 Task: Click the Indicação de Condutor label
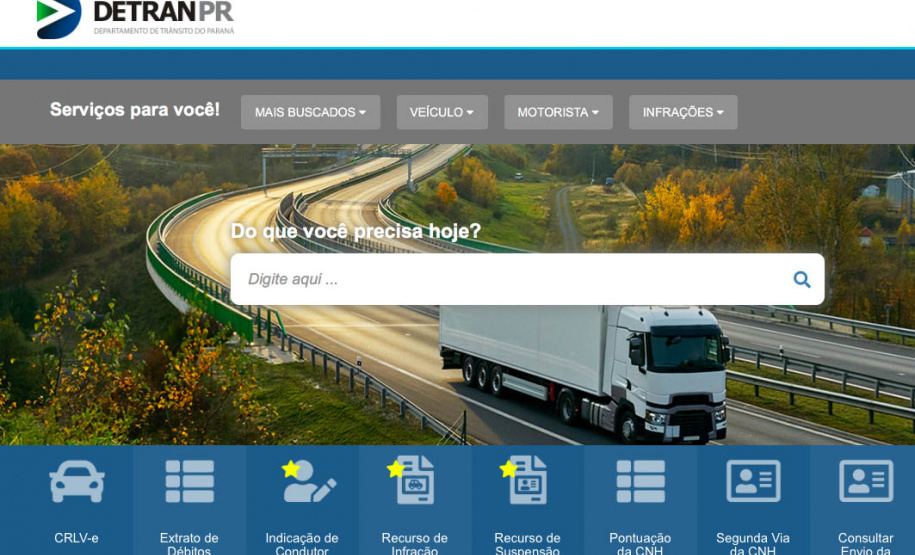pyautogui.click(x=302, y=543)
